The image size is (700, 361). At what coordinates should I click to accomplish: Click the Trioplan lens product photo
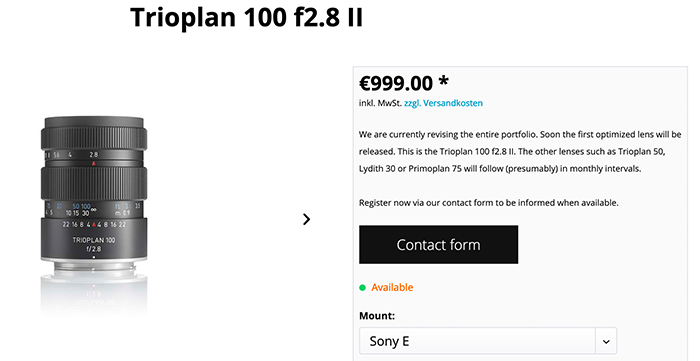[x=94, y=195]
